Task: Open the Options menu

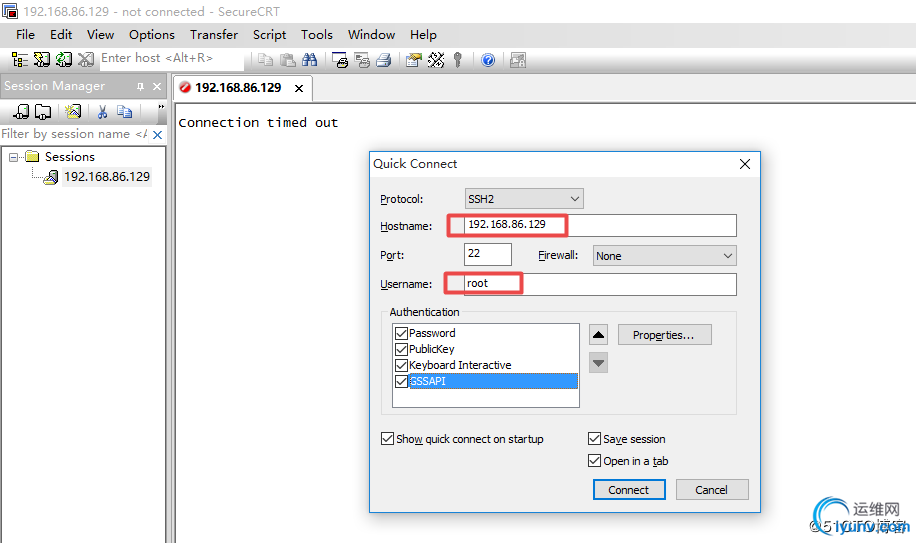Action: pyautogui.click(x=152, y=34)
